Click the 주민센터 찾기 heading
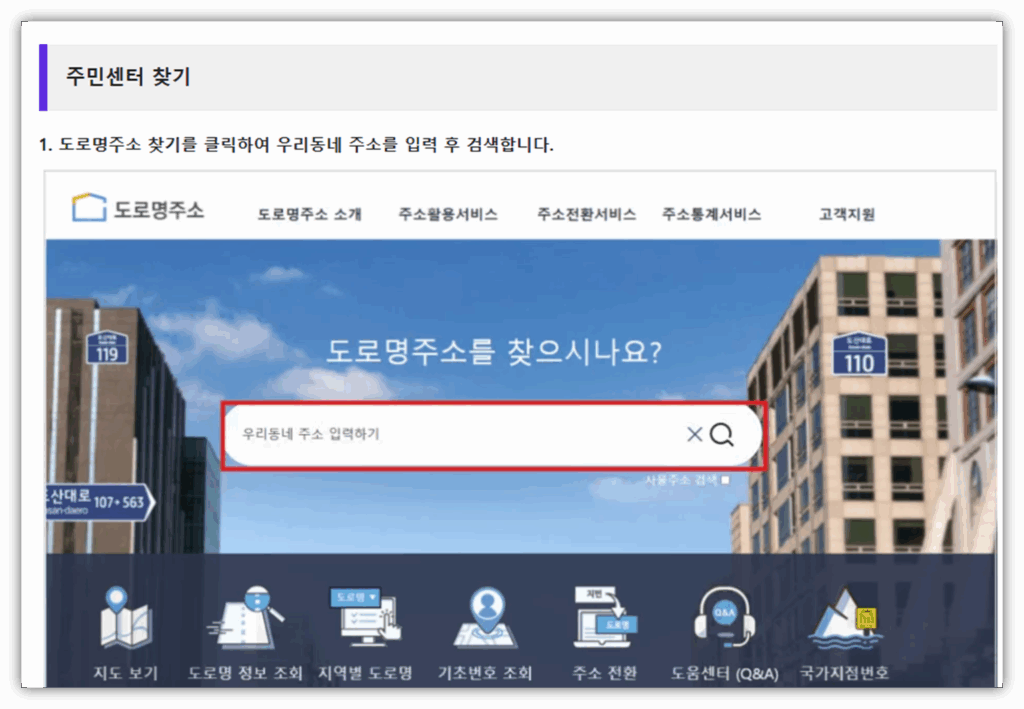This screenshot has height=709, width=1024. pyautogui.click(x=128, y=77)
